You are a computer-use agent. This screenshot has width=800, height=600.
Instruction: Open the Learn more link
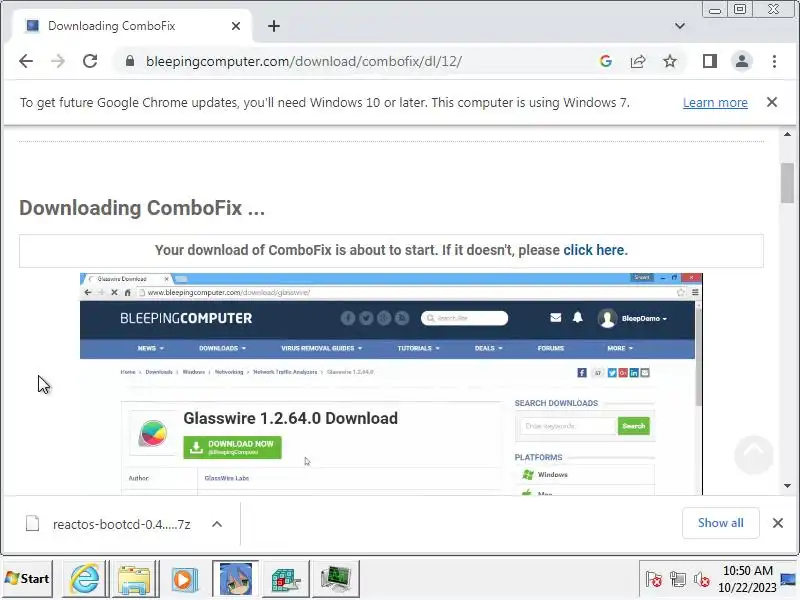[x=715, y=103]
